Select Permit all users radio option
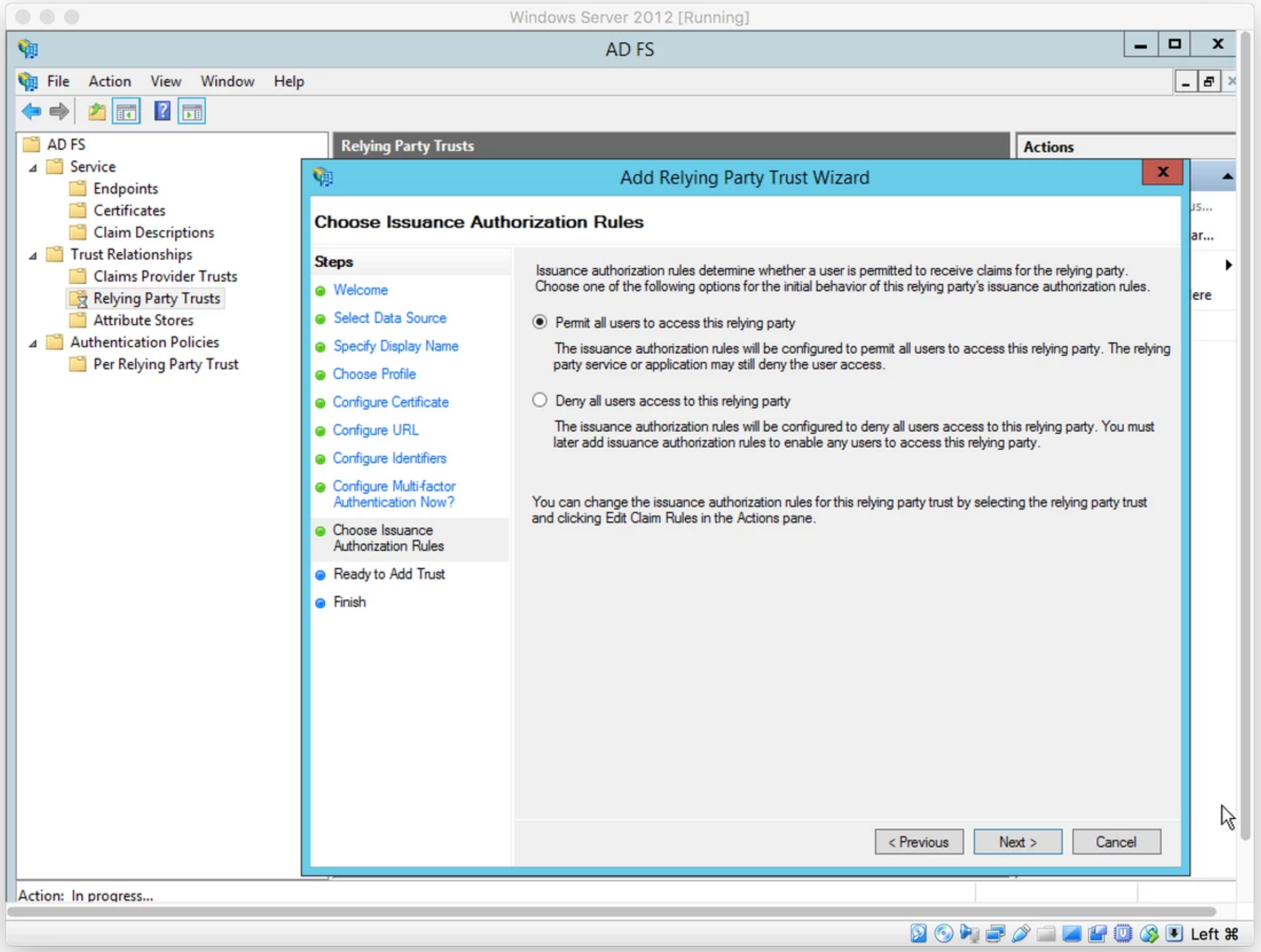The height and width of the screenshot is (952, 1261). (x=539, y=322)
